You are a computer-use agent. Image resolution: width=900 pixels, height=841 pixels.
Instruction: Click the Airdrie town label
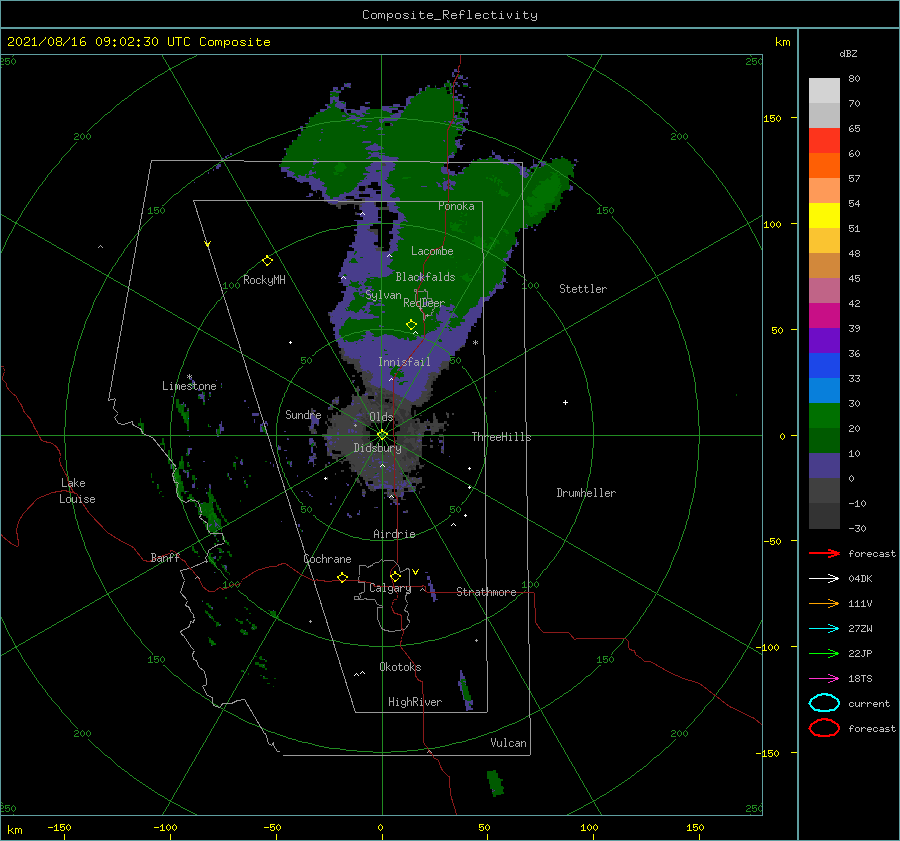click(394, 534)
